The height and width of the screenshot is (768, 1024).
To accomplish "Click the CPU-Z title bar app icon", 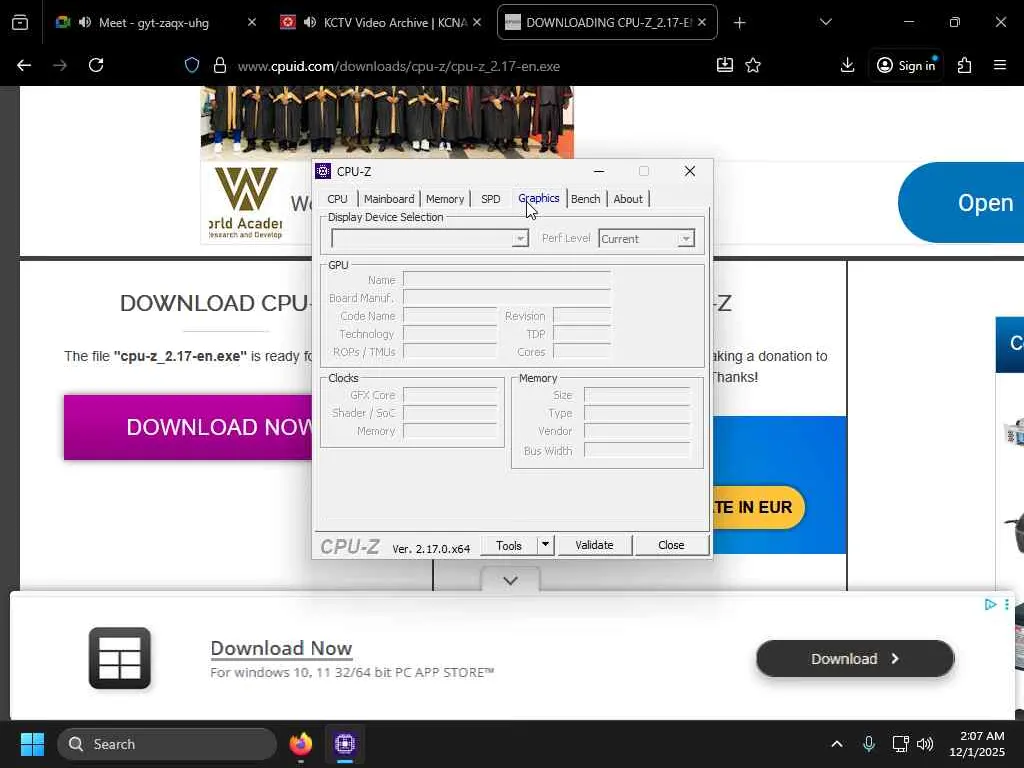I will (323, 171).
